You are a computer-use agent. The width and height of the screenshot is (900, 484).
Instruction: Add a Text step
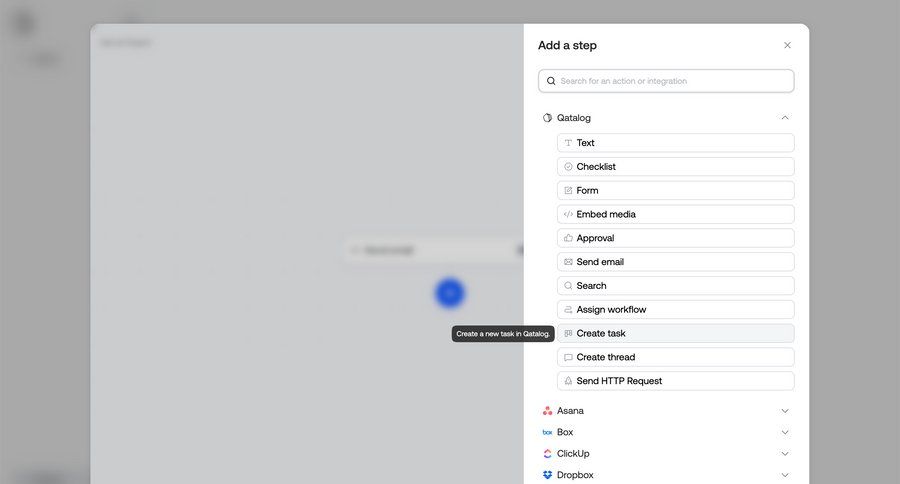tap(676, 143)
